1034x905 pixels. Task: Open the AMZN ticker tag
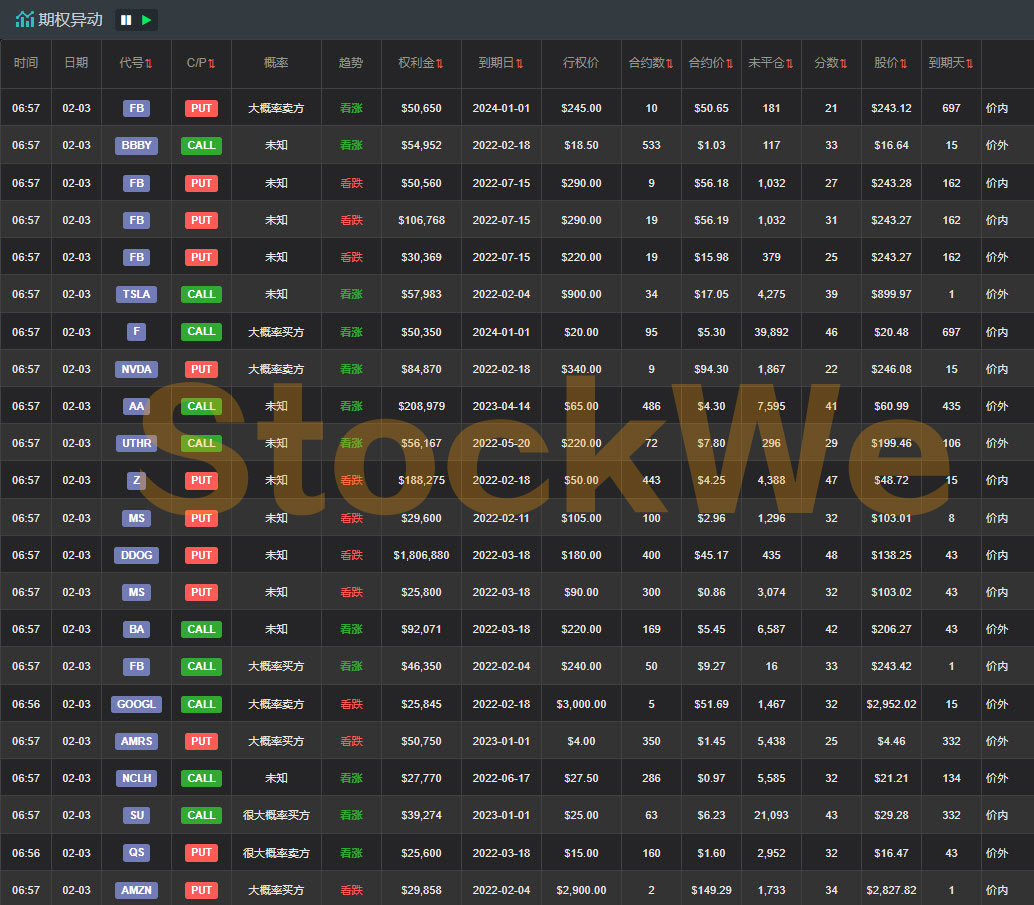click(x=137, y=890)
